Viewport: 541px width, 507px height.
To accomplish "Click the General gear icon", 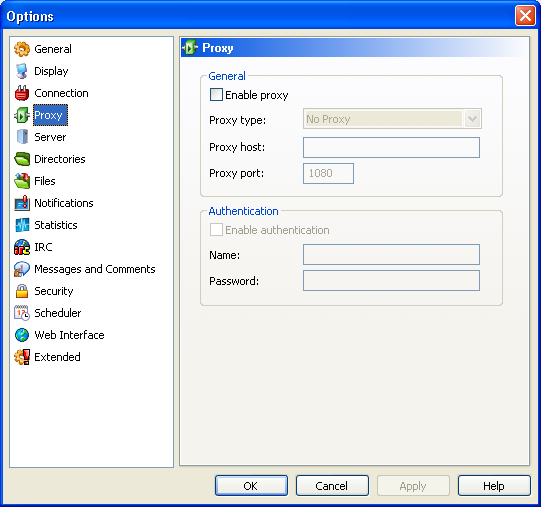I will pos(22,49).
